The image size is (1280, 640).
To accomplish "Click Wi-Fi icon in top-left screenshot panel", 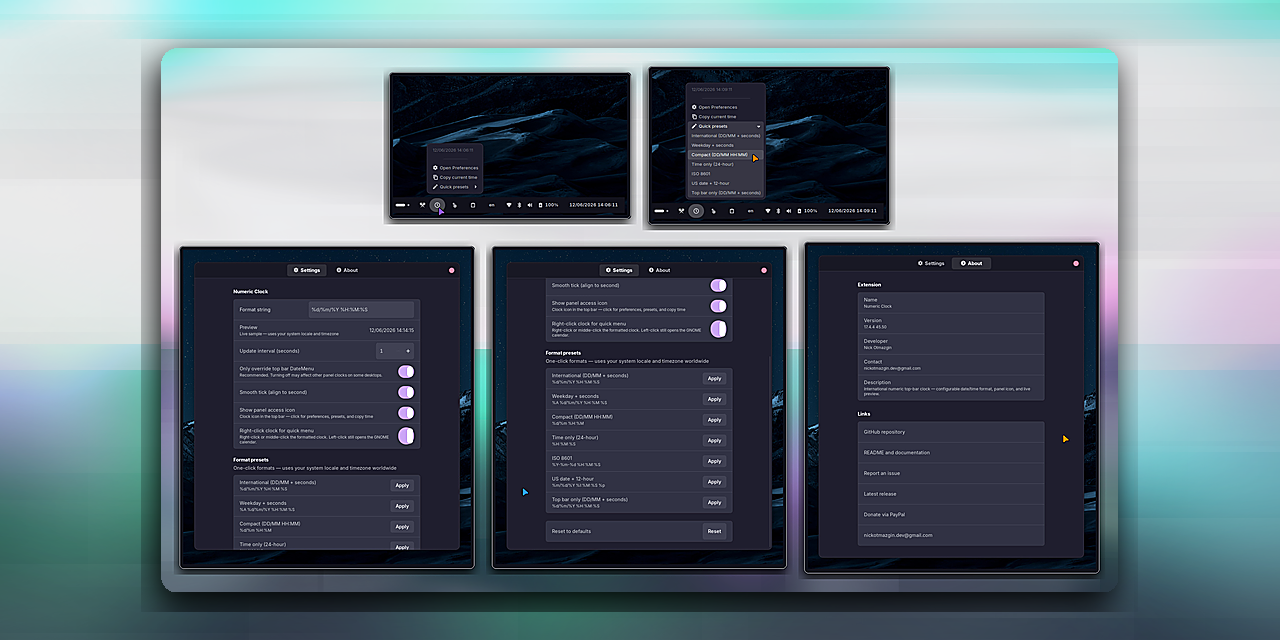I will point(509,205).
